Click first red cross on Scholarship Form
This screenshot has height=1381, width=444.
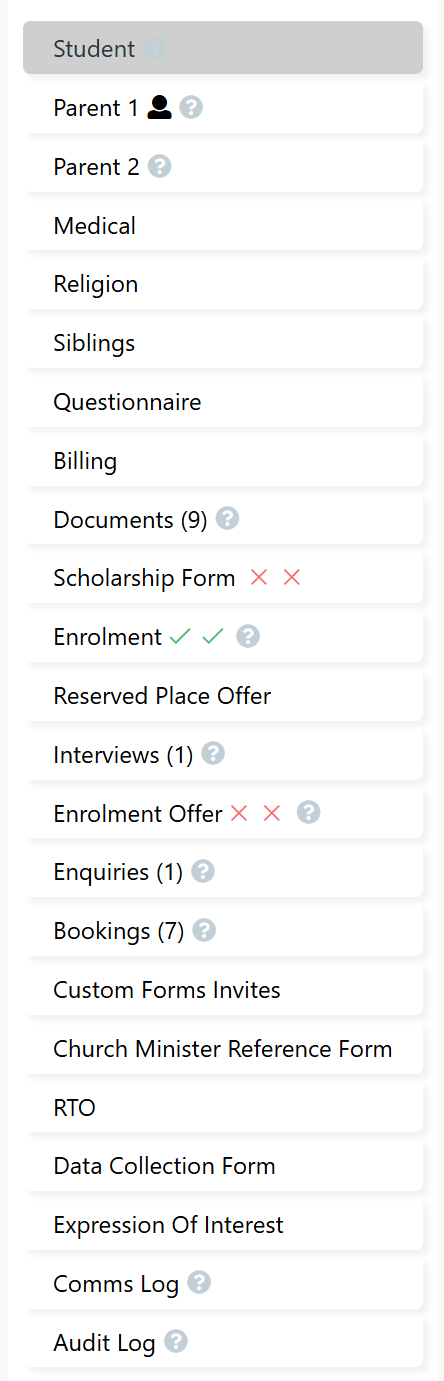click(259, 578)
